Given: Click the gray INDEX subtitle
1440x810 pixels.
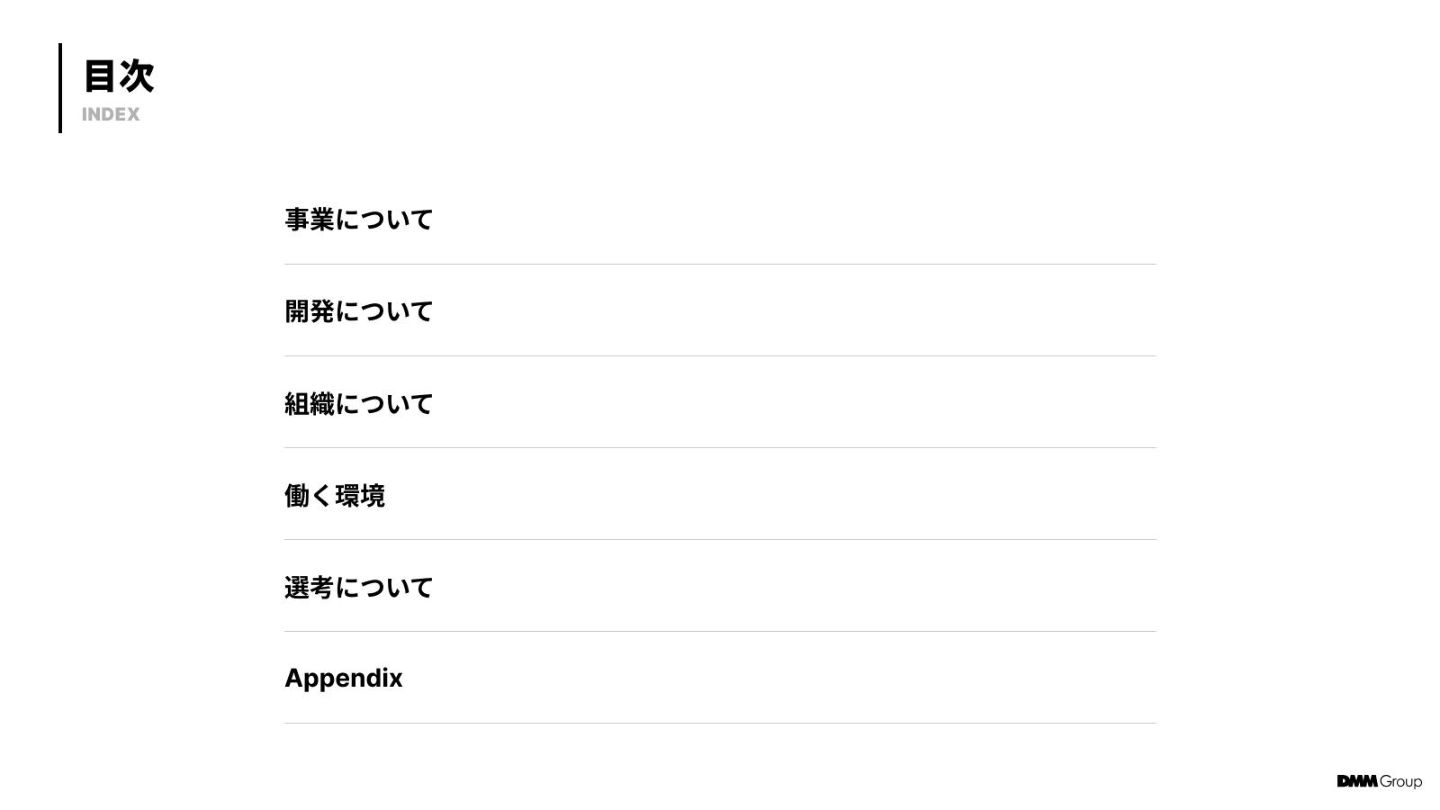Looking at the screenshot, I should (x=111, y=115).
